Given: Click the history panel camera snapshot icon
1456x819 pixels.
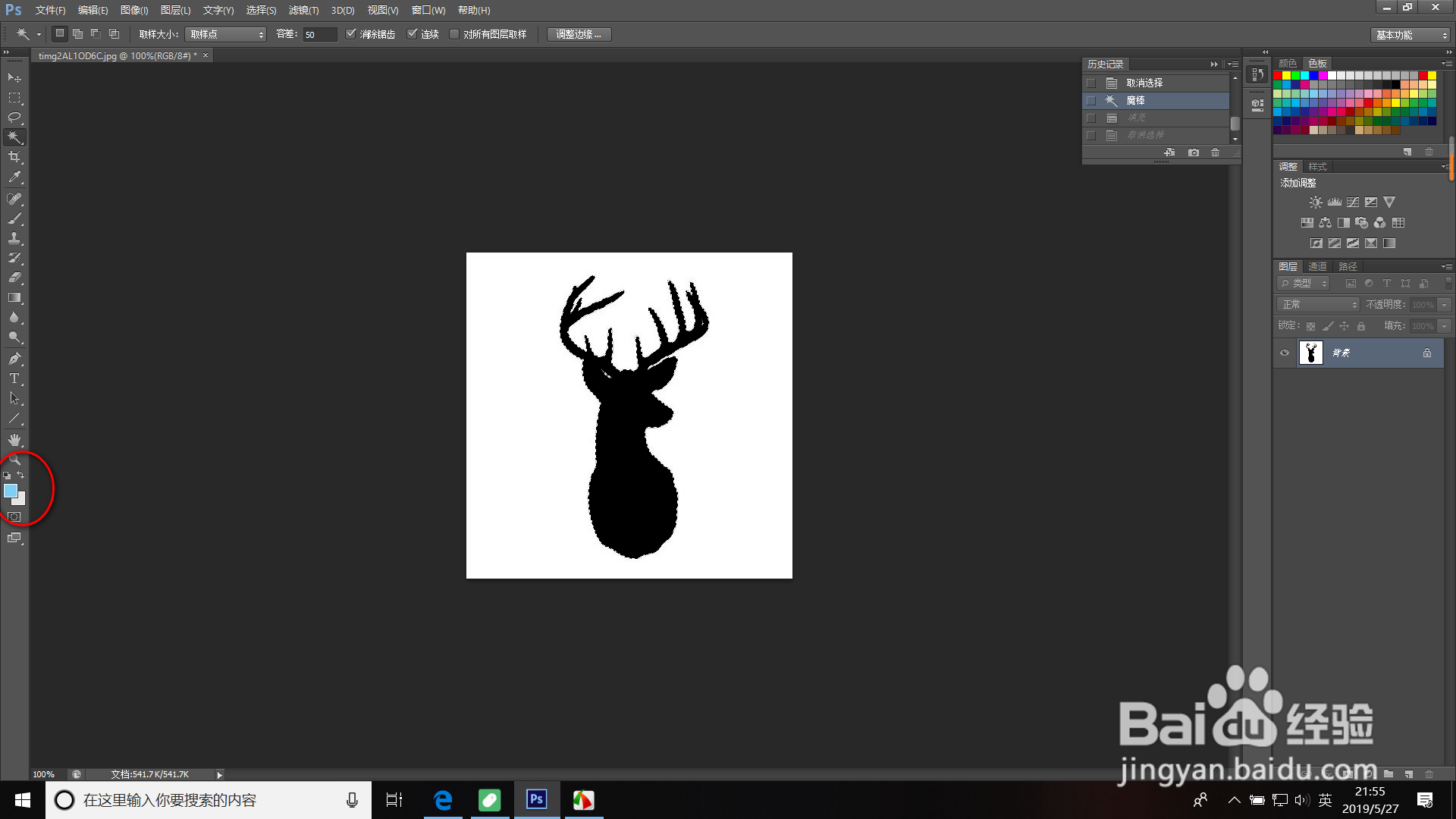Looking at the screenshot, I should (1194, 152).
